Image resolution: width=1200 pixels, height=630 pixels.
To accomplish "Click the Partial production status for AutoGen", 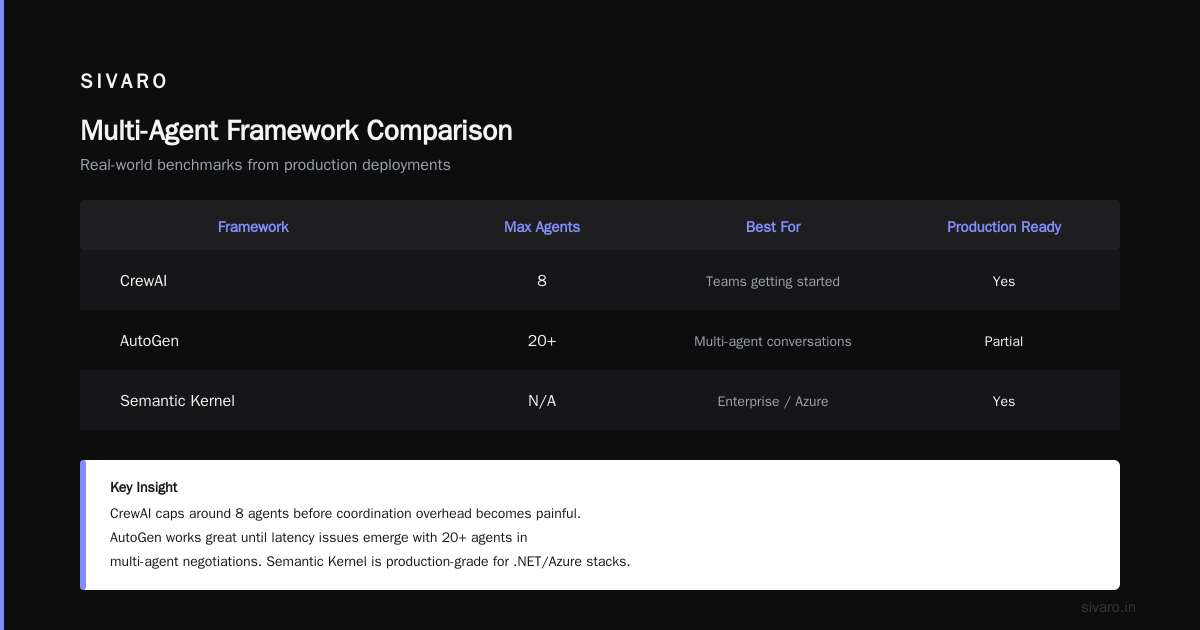I will [1004, 342].
